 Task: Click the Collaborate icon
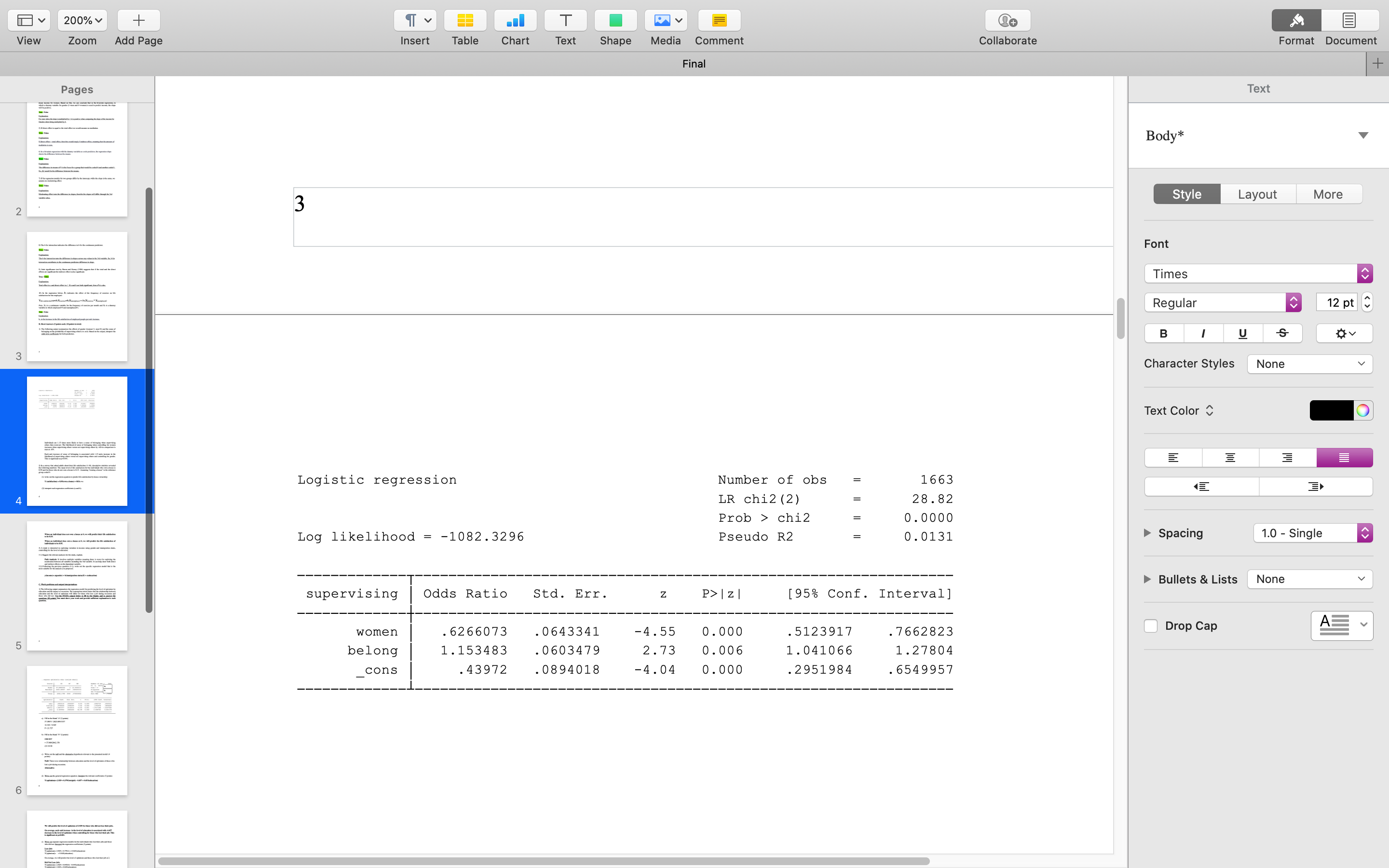(x=1008, y=21)
